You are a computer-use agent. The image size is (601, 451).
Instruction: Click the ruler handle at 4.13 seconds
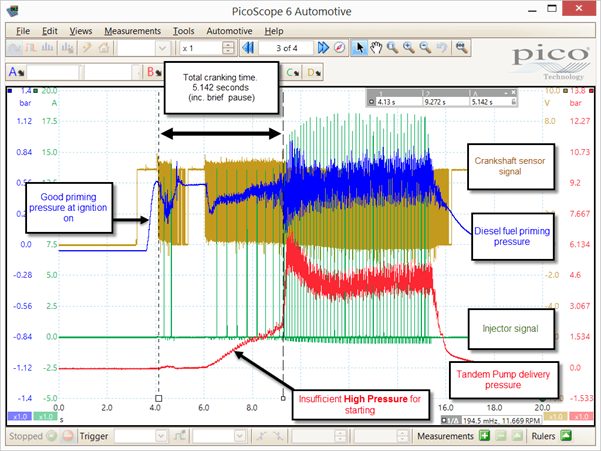158,399
